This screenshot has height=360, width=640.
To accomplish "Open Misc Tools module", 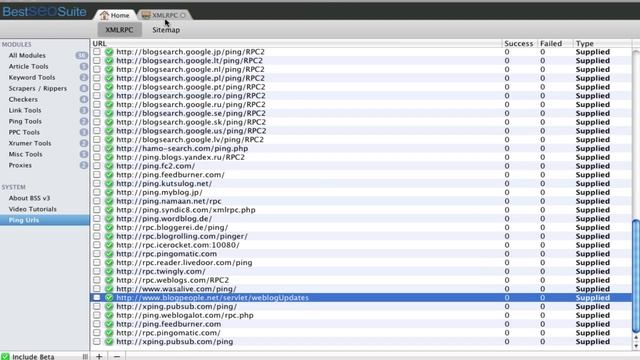I will pos(26,155).
